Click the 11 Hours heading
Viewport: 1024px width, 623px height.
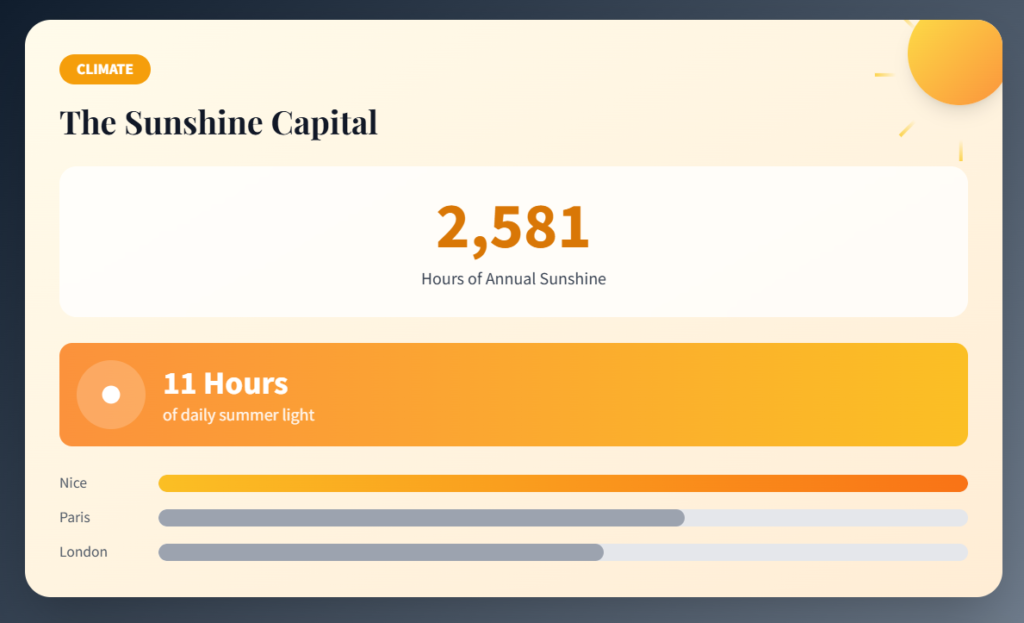click(225, 383)
